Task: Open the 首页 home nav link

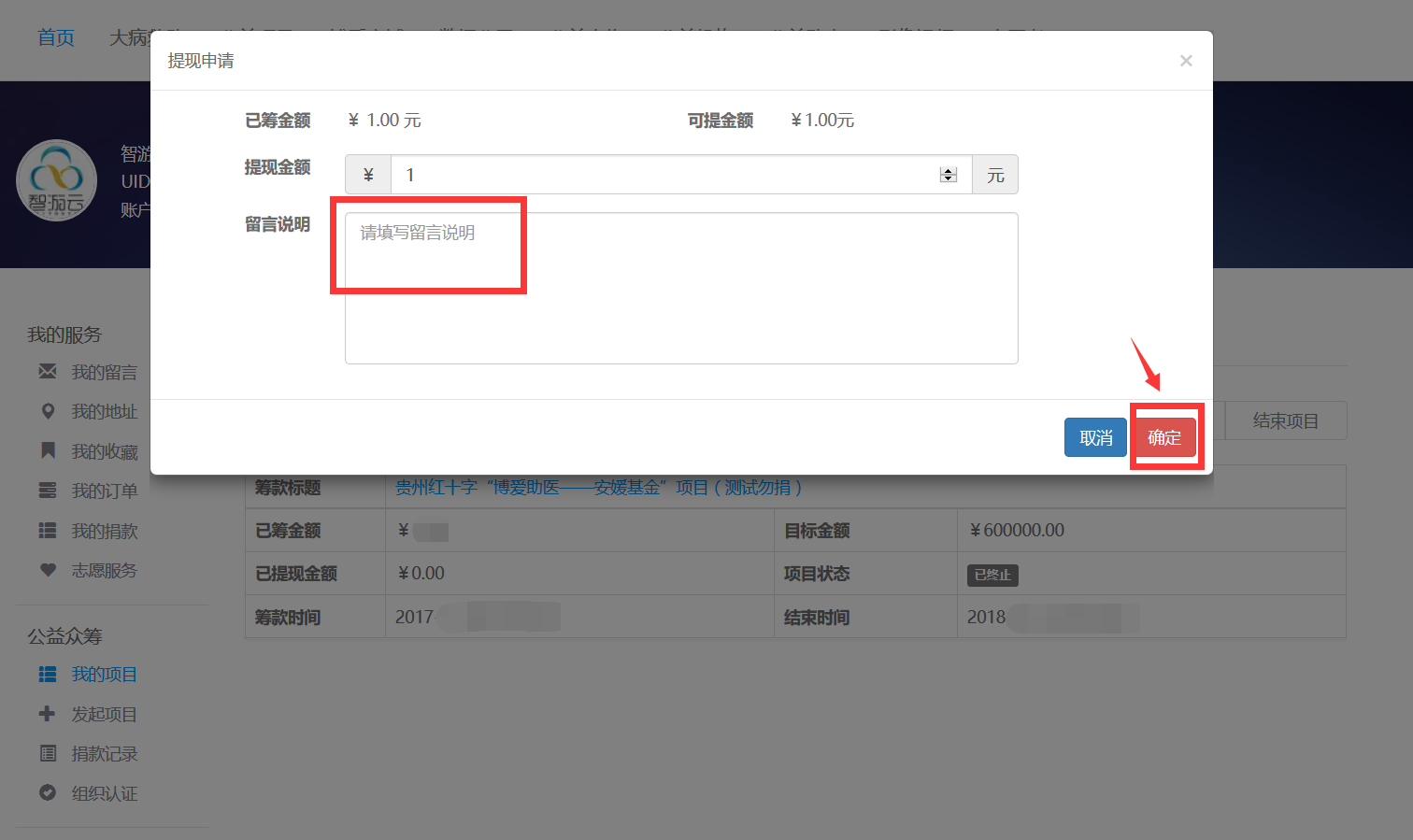Action: (56, 37)
